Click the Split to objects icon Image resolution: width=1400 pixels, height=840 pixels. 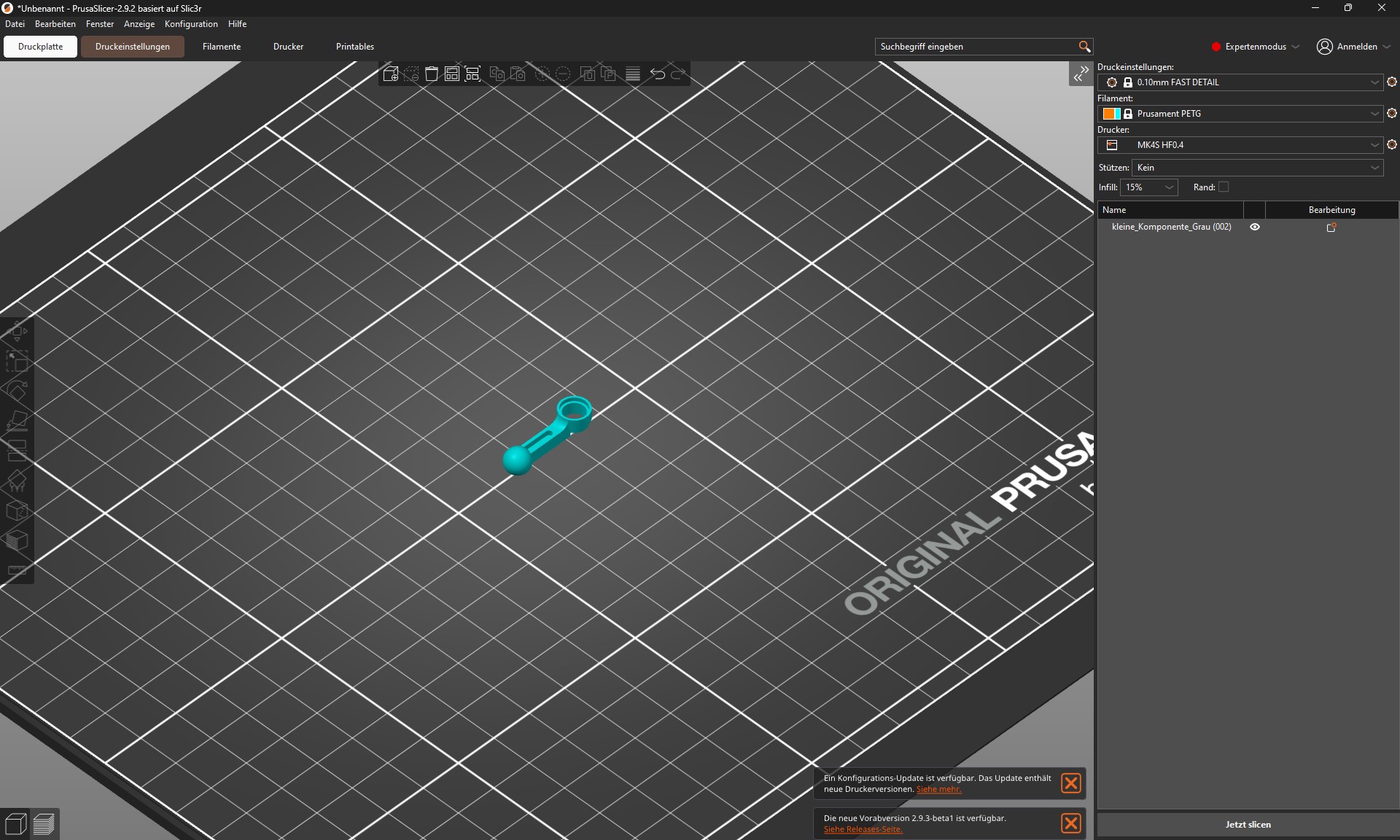pyautogui.click(x=588, y=74)
